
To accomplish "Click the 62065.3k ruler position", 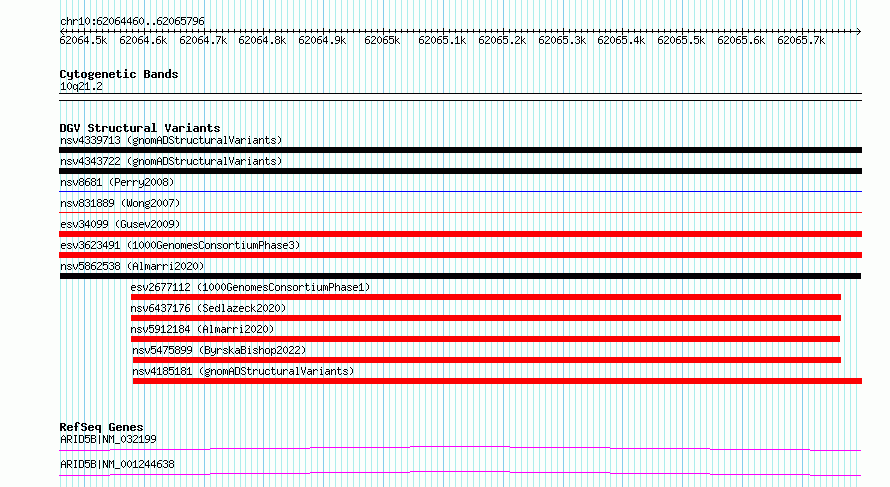I will (562, 40).
